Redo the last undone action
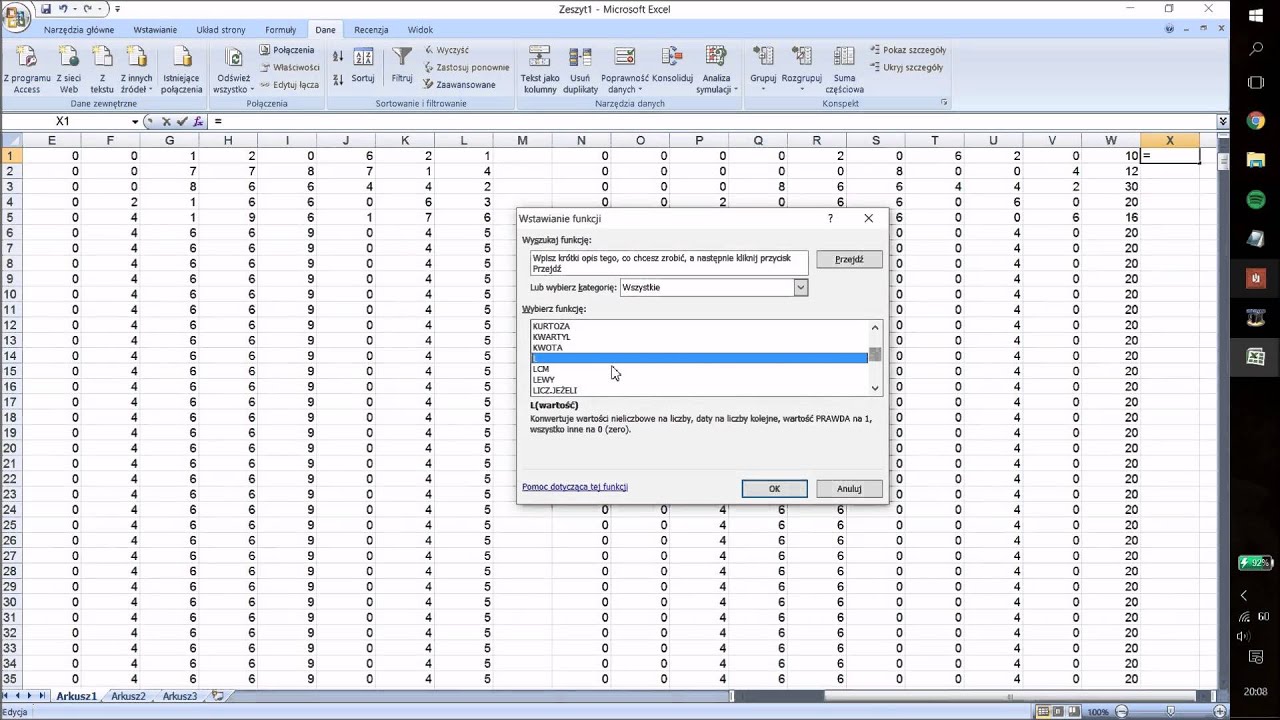This screenshot has height=720, width=1280. point(87,9)
